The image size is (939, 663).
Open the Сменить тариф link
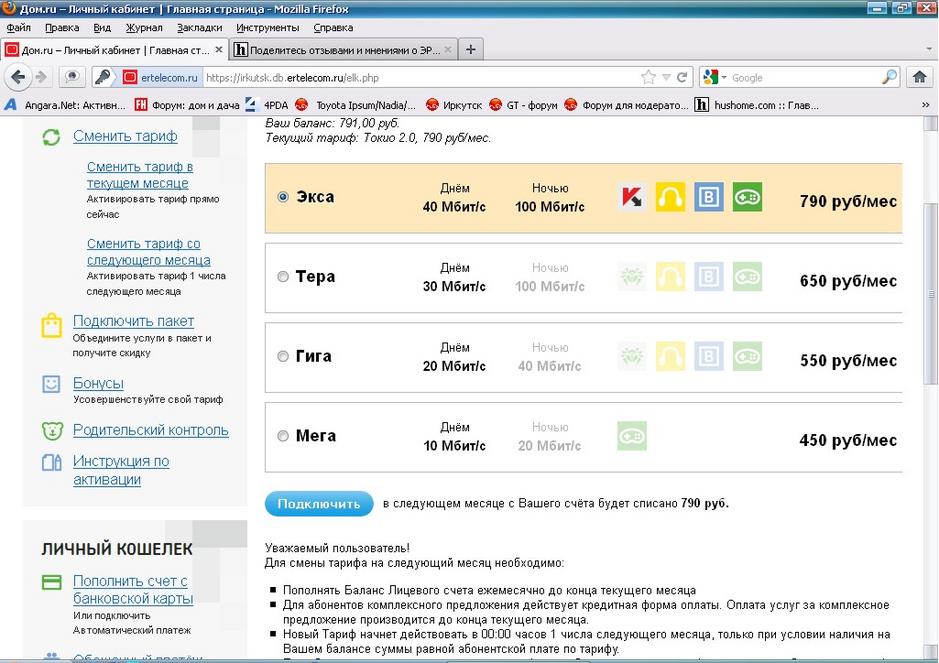coord(125,136)
